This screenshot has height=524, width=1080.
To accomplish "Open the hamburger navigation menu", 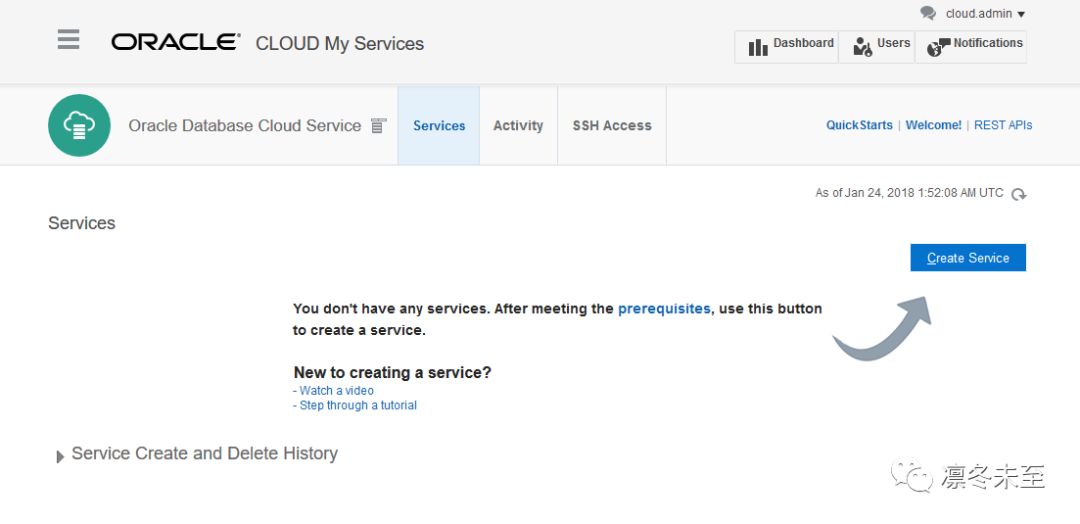I will (x=68, y=40).
